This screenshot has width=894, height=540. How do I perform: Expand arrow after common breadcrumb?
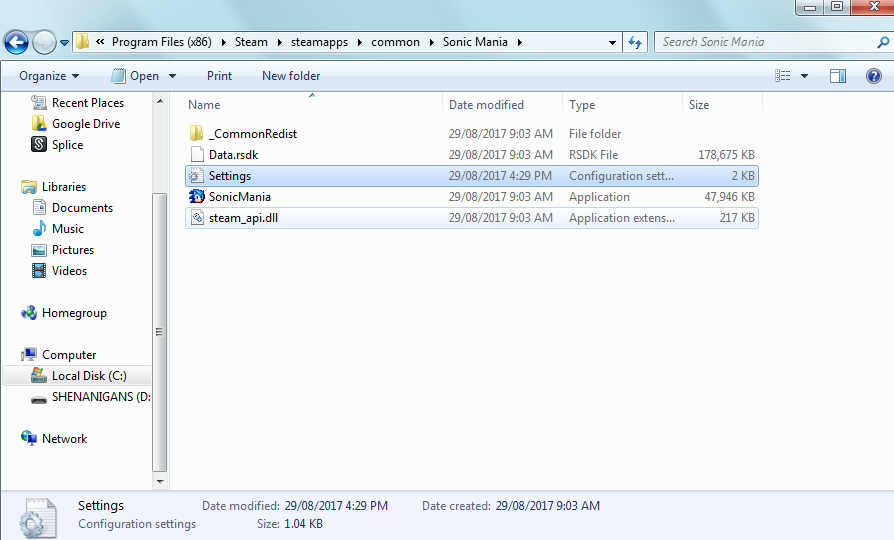click(x=431, y=42)
